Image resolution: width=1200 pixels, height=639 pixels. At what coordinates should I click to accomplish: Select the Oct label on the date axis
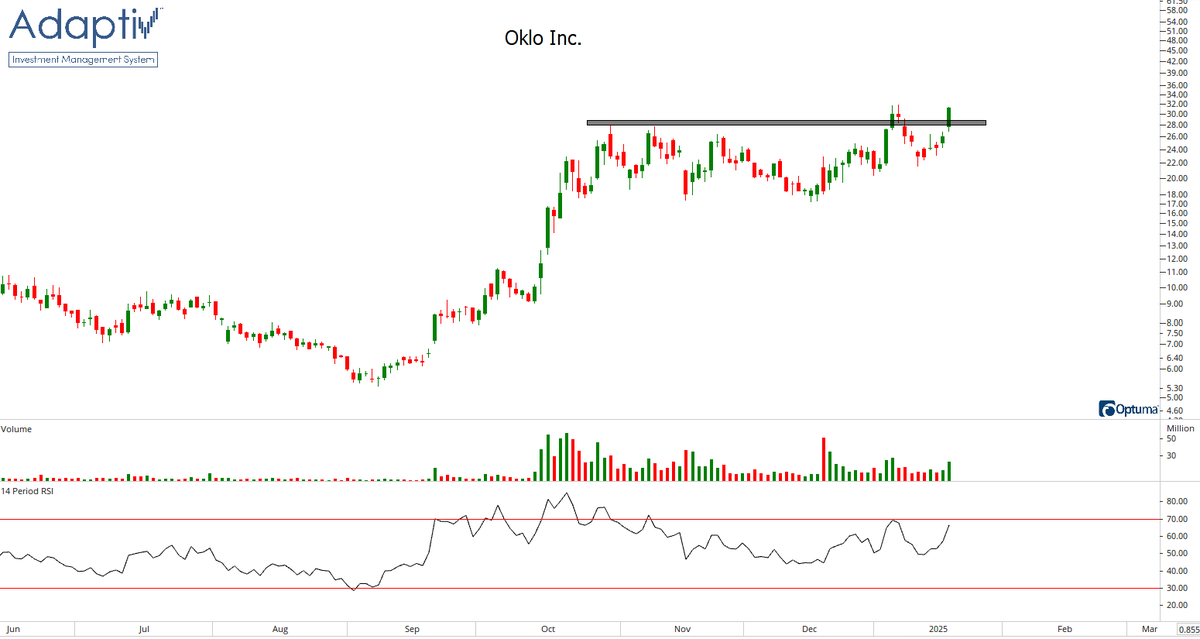coord(546,629)
